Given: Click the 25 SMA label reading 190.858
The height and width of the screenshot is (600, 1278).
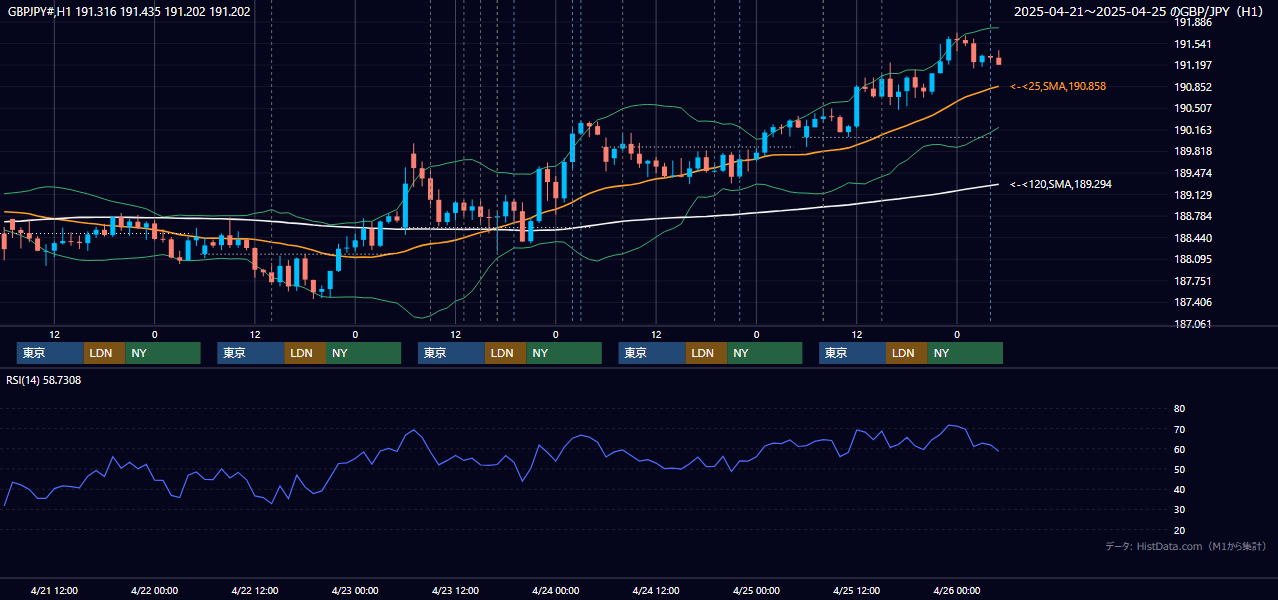Looking at the screenshot, I should [1058, 87].
